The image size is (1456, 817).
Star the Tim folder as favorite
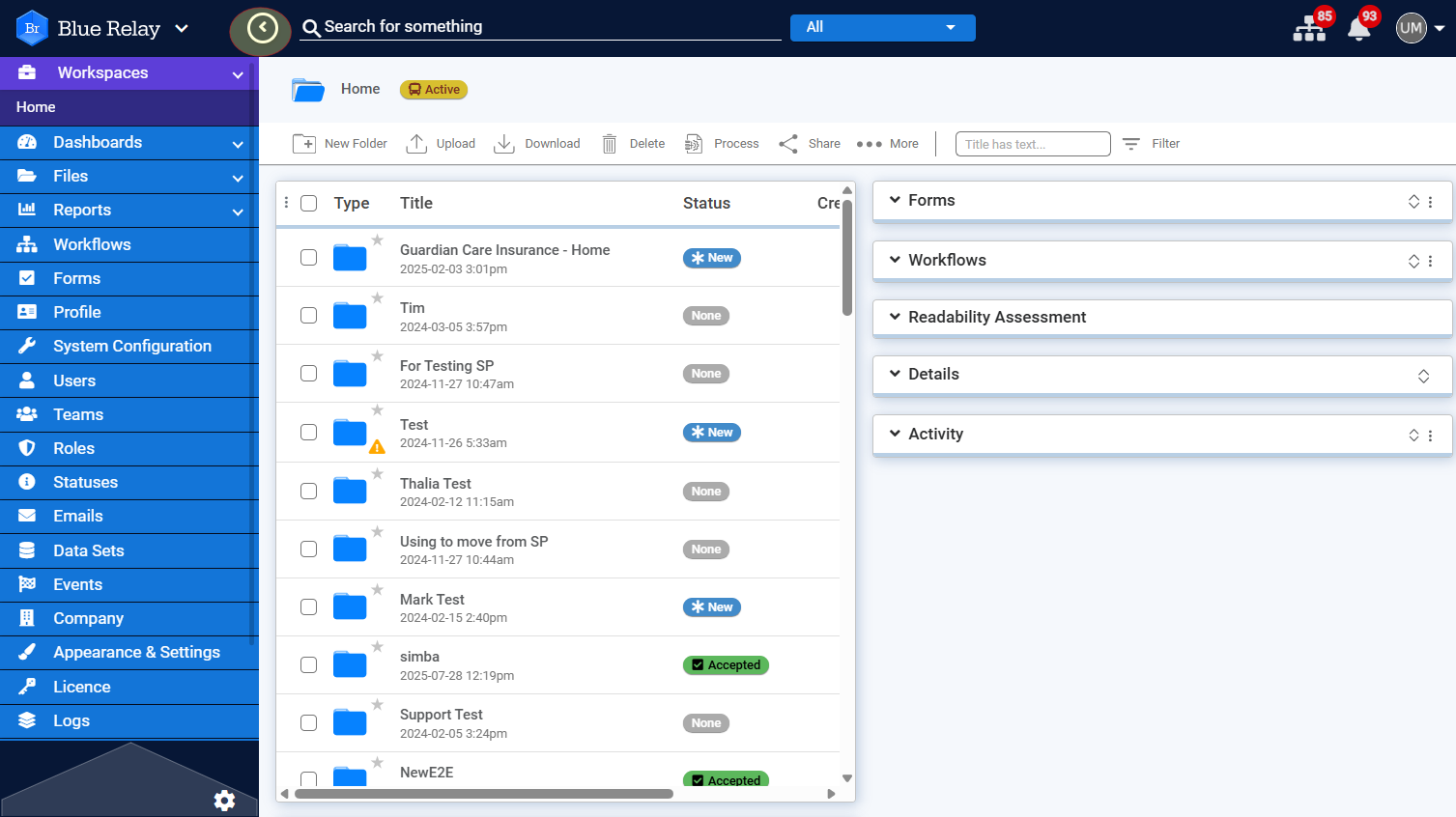click(x=378, y=298)
